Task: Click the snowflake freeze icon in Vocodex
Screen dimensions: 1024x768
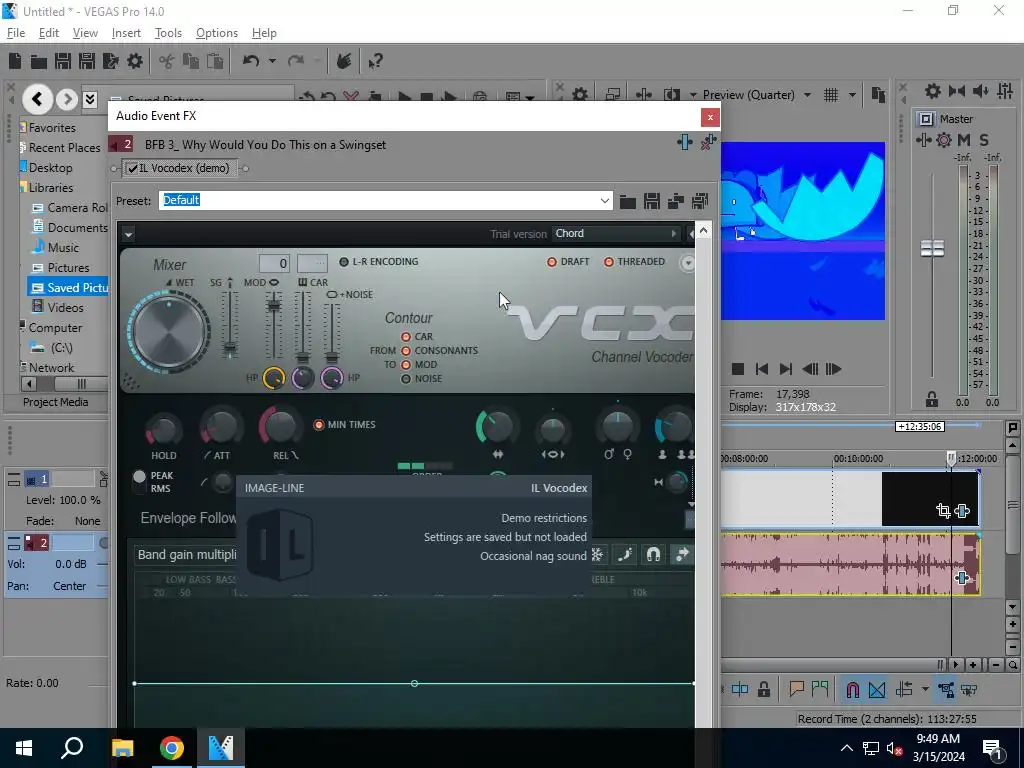Action: point(597,554)
